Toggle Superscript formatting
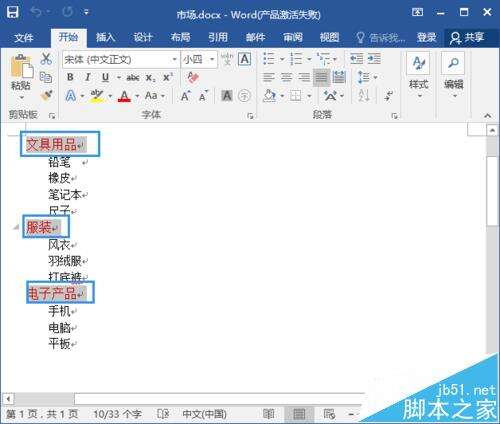Screen dimensions: 500x424 tap(168, 77)
